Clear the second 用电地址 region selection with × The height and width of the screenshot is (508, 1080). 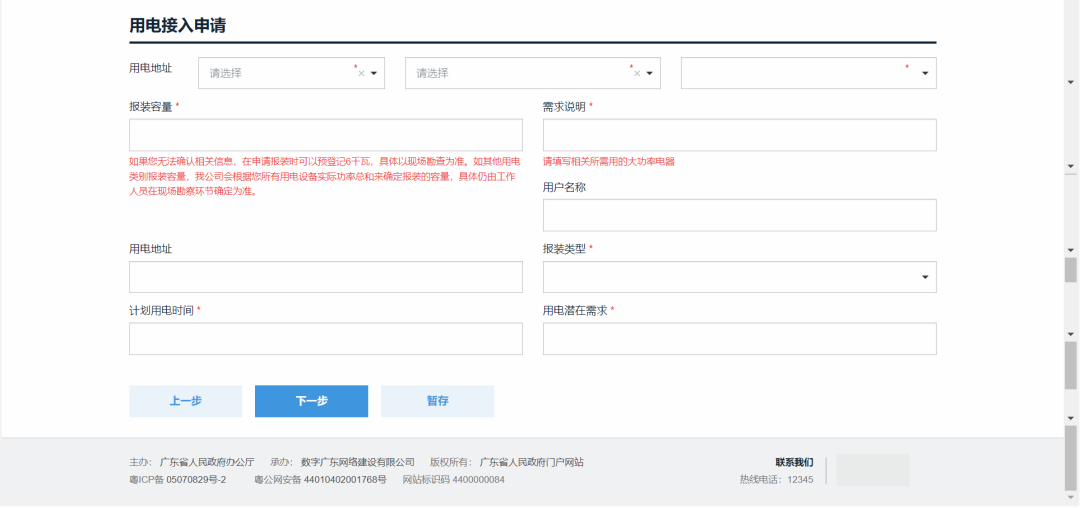pos(637,74)
